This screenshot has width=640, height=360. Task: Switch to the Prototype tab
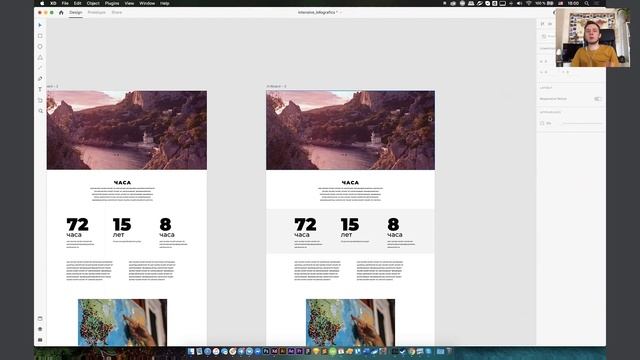point(97,13)
